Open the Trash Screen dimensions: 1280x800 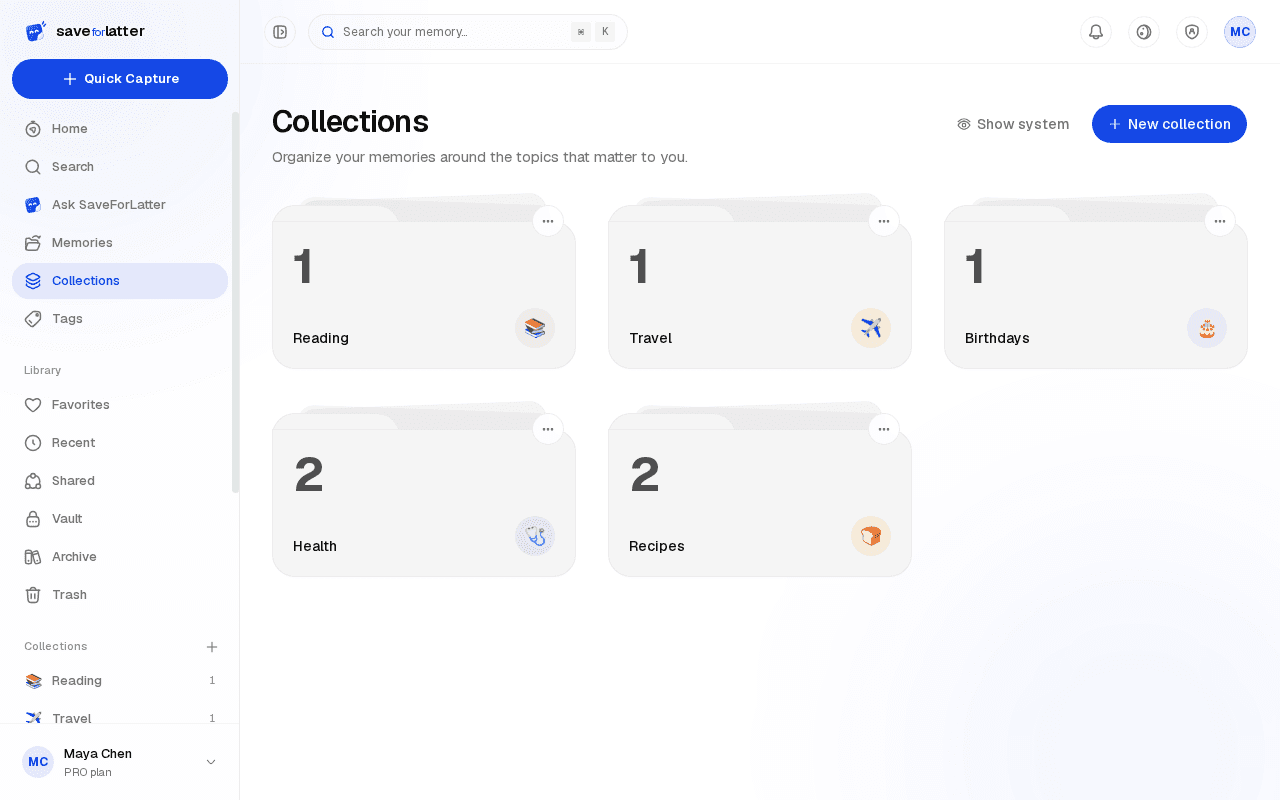point(120,595)
